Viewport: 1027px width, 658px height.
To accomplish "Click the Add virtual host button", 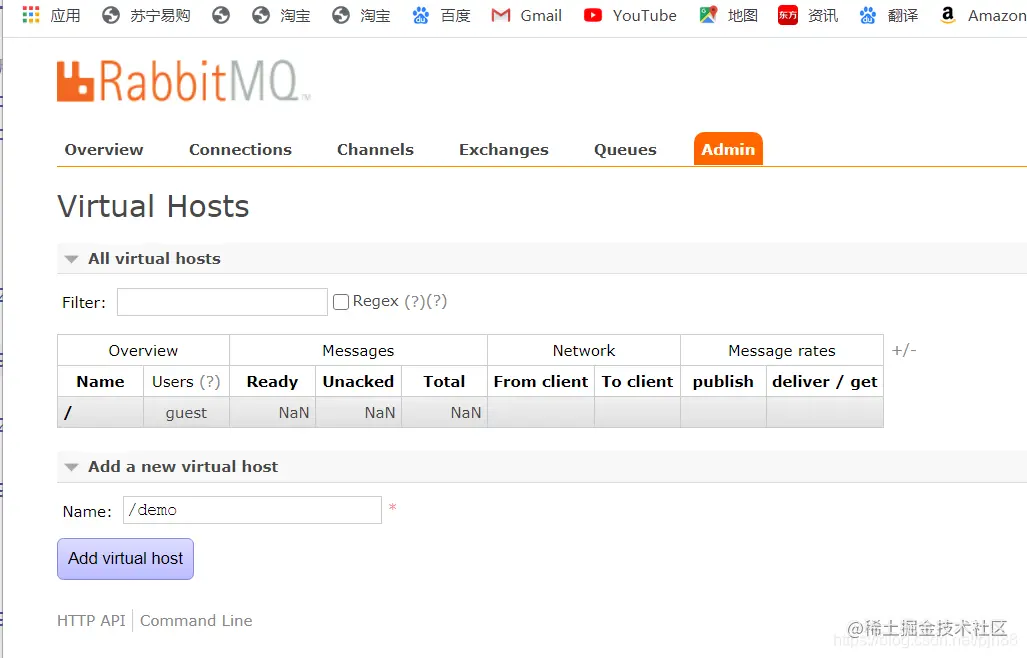I will [125, 558].
